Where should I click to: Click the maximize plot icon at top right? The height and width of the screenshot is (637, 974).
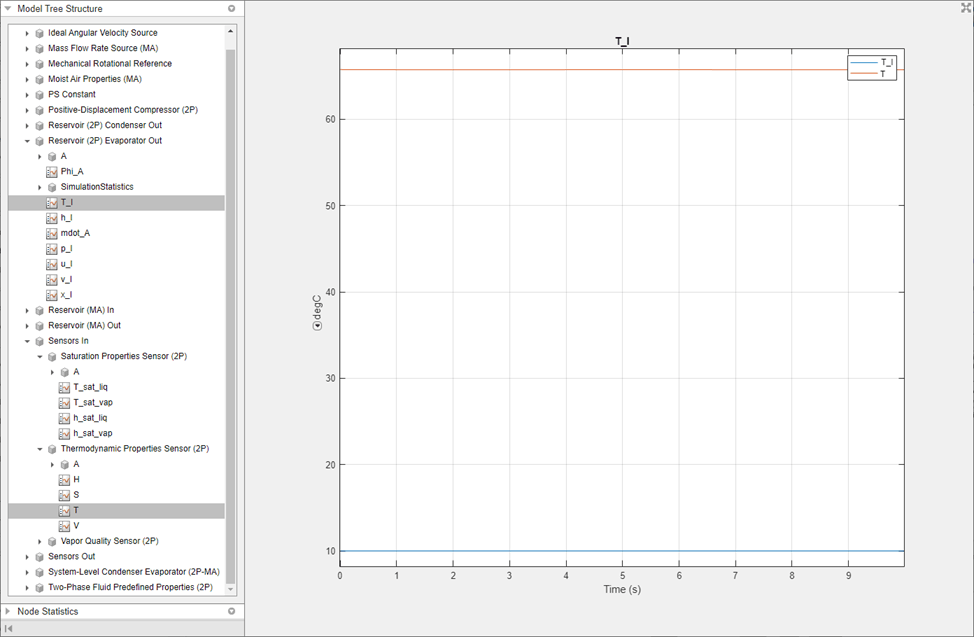pos(966,7)
